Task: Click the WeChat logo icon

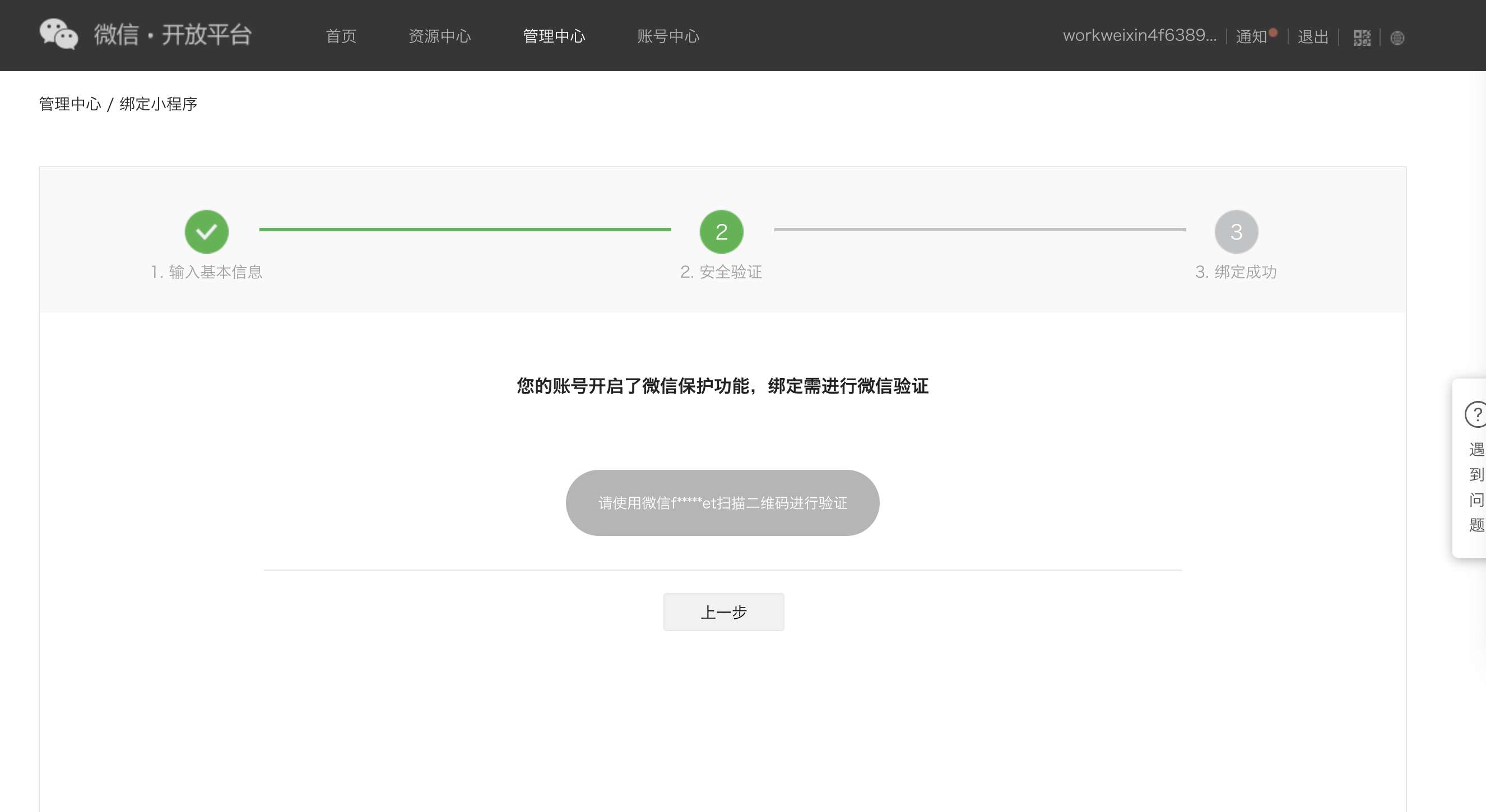Action: point(58,34)
